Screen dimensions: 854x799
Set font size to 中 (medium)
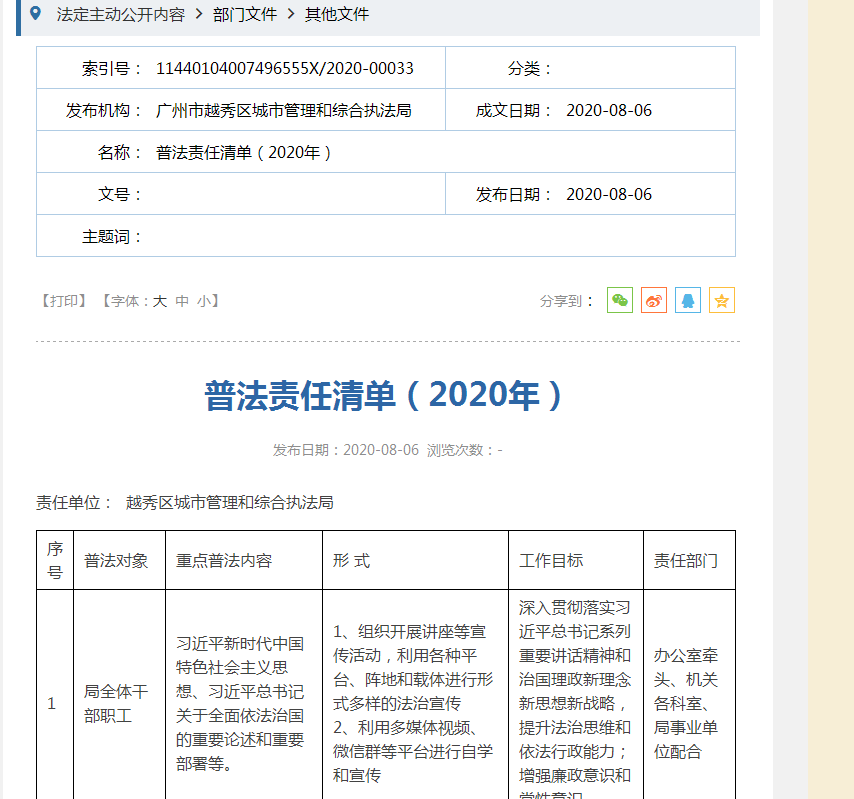click(182, 301)
